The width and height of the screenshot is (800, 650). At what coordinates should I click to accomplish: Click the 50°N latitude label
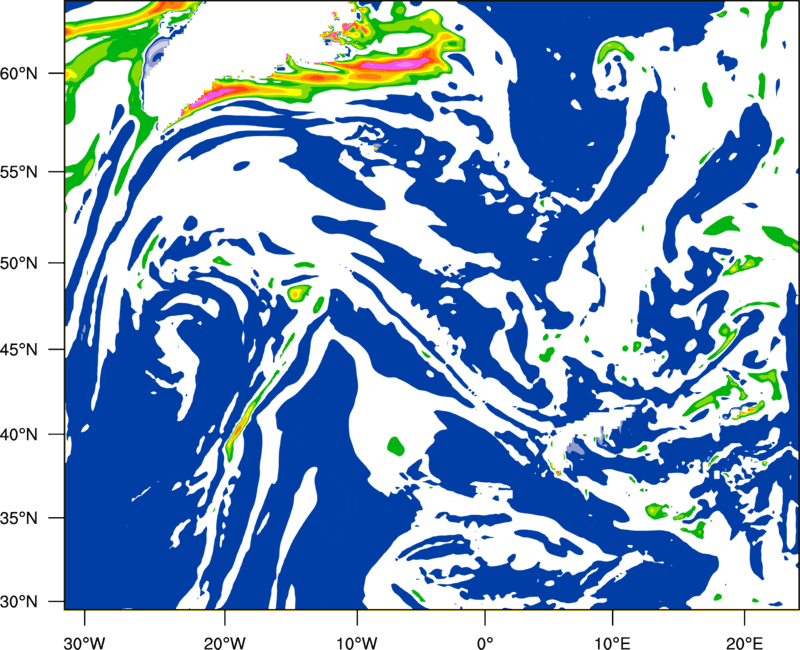pos(19,263)
